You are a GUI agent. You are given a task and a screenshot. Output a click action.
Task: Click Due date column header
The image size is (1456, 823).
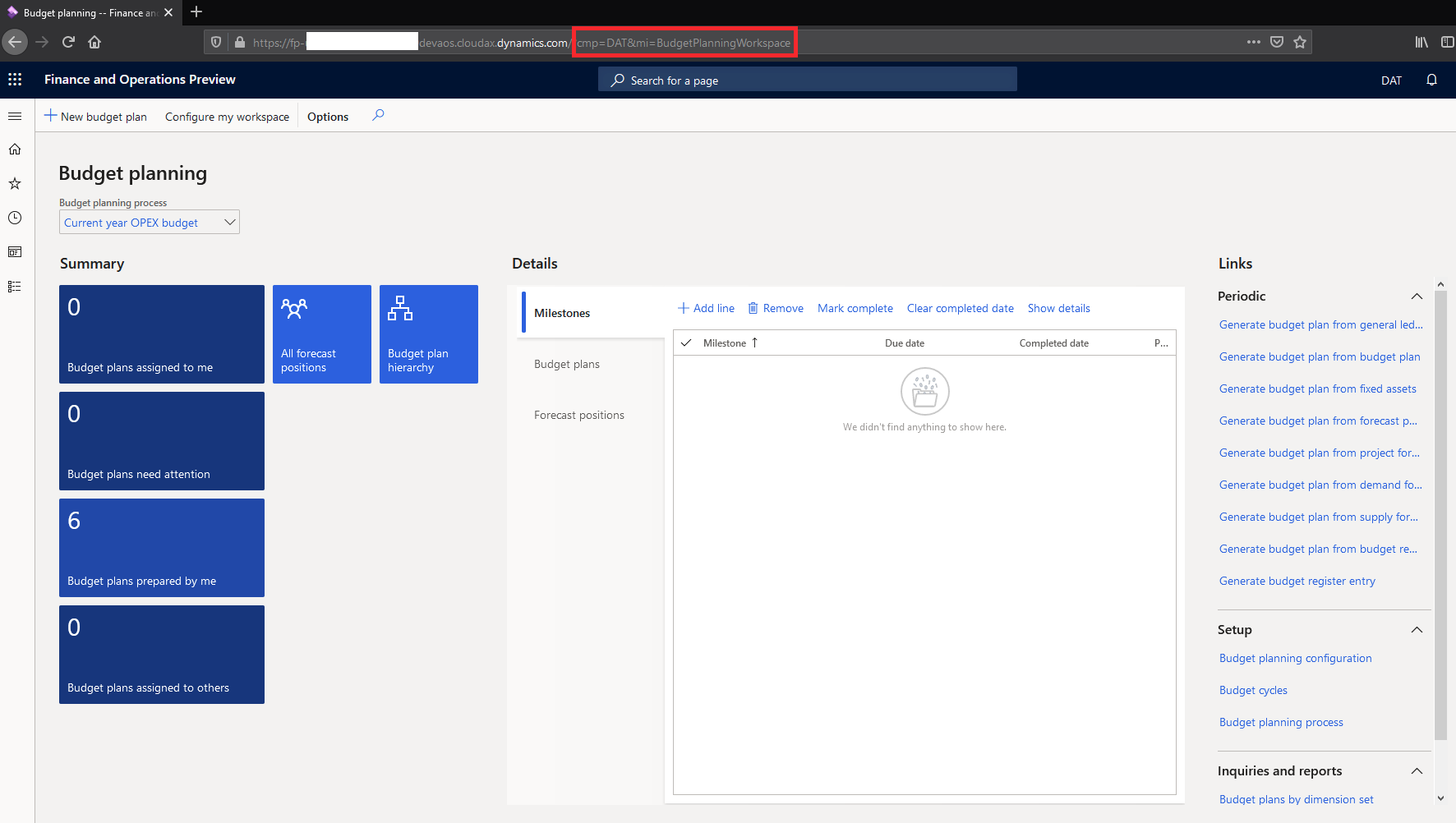tap(905, 343)
